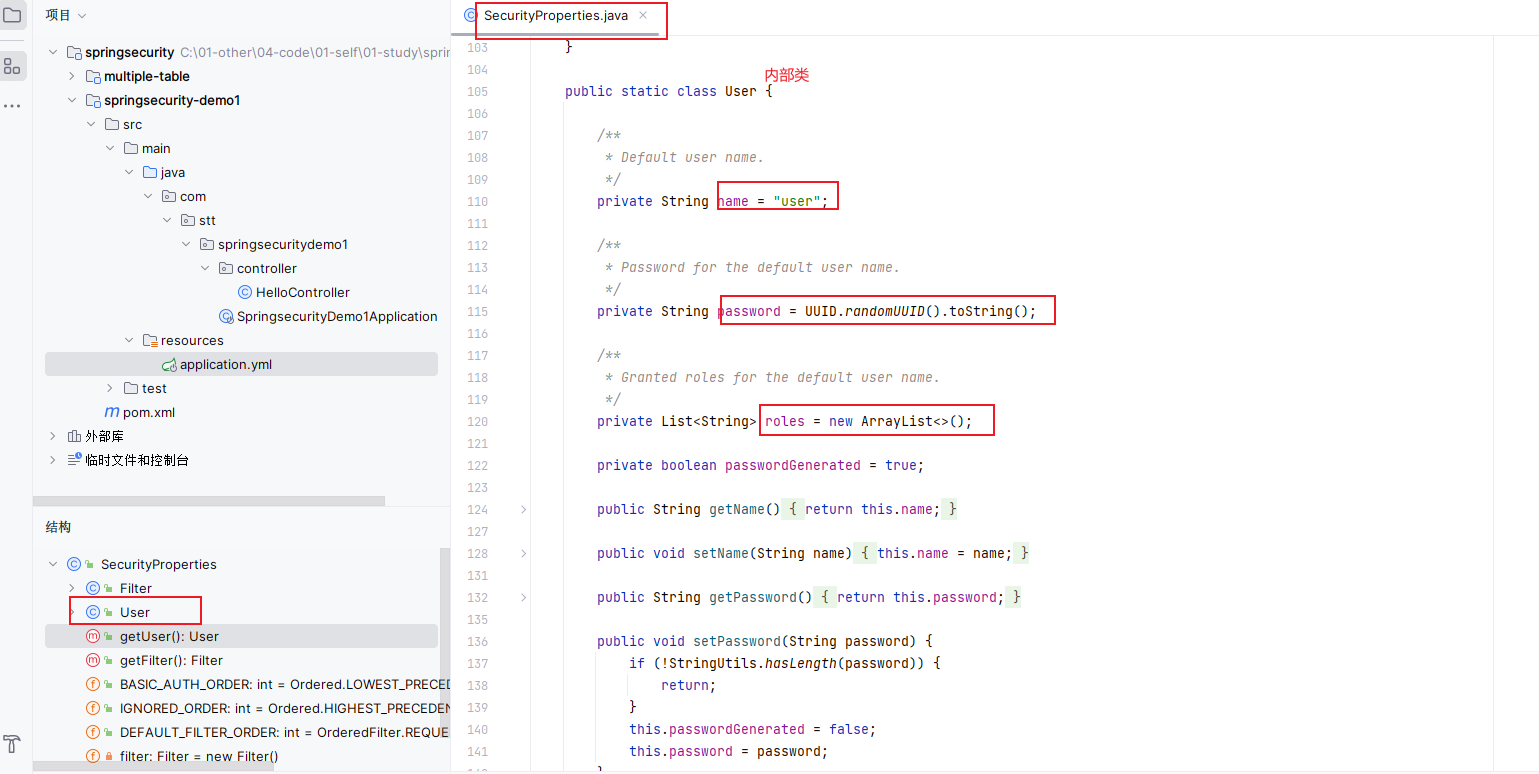Click line number 115 in gutter
Image resolution: width=1539 pixels, height=774 pixels.
point(478,311)
